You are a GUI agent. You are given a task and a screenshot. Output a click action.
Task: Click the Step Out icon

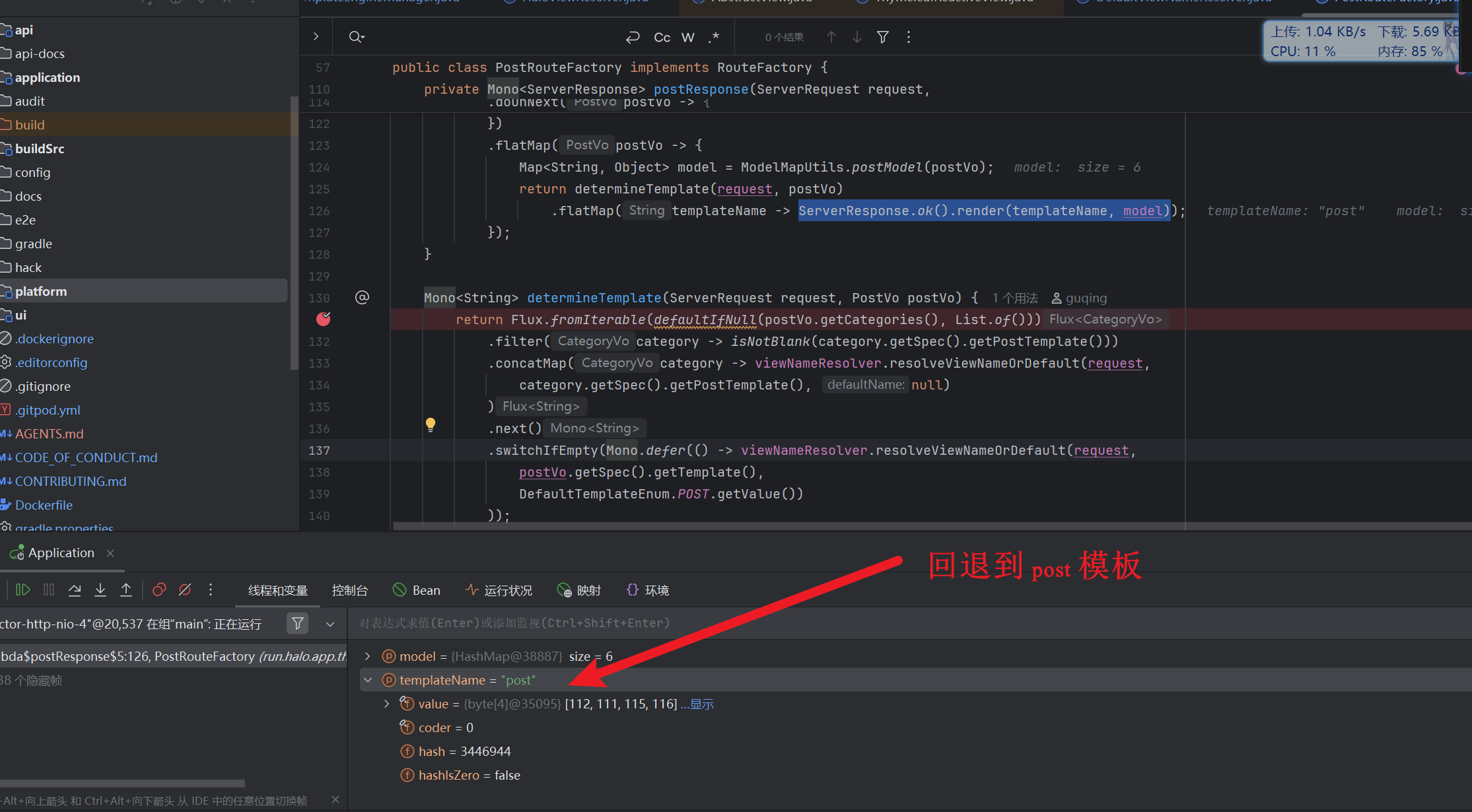click(126, 590)
